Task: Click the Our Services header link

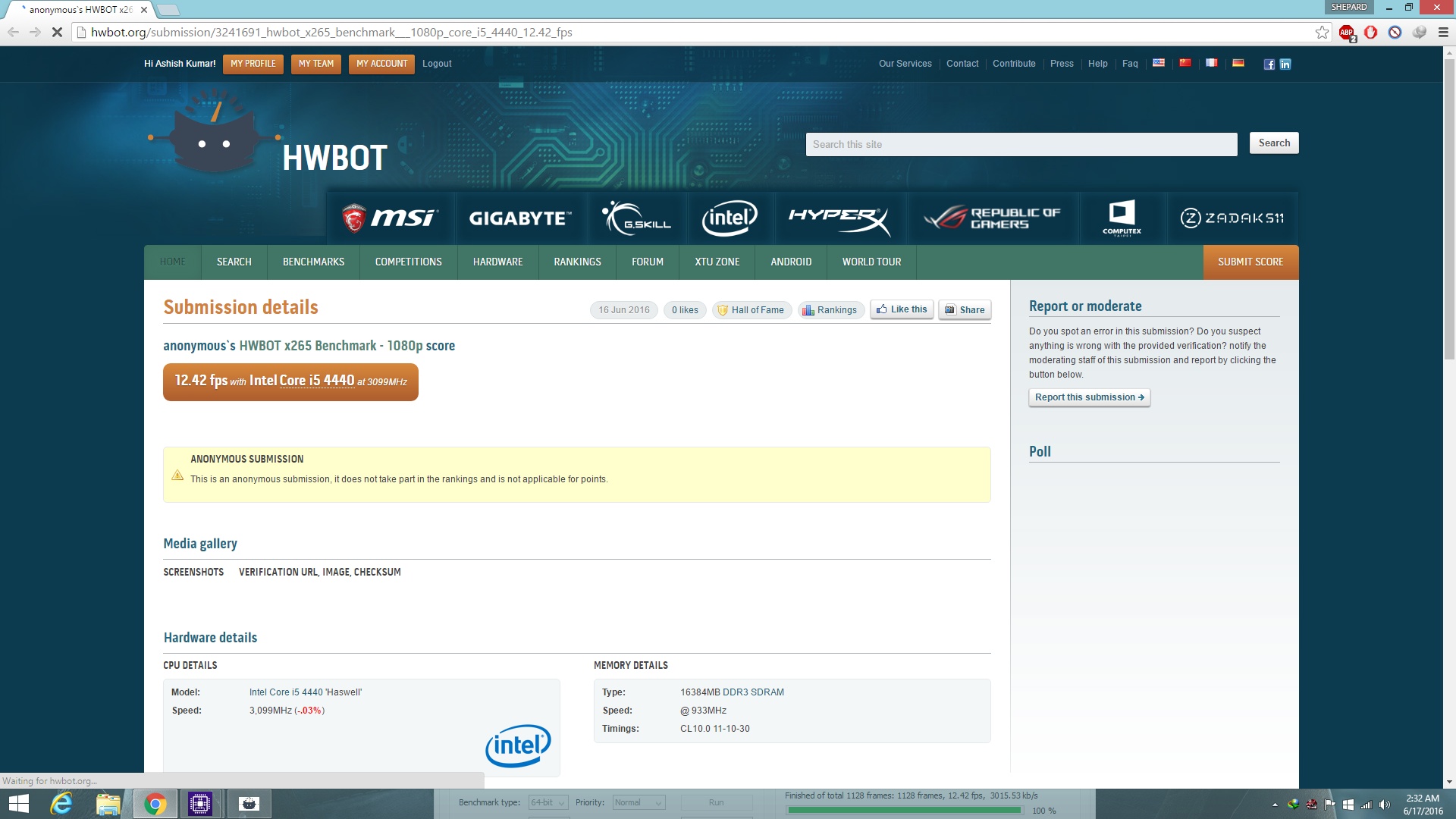Action: [x=905, y=64]
